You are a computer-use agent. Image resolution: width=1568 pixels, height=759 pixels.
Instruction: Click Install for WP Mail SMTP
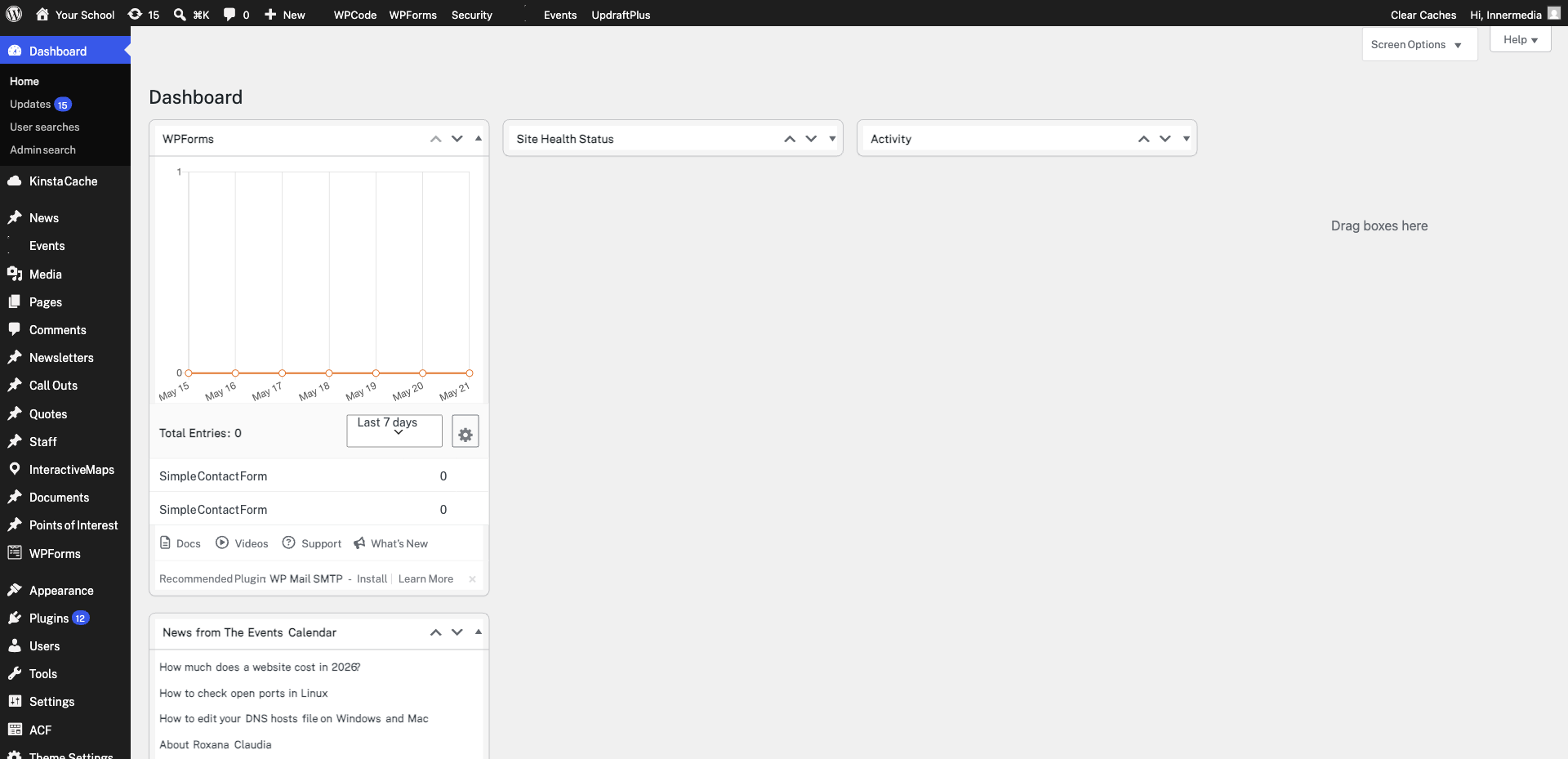click(372, 579)
